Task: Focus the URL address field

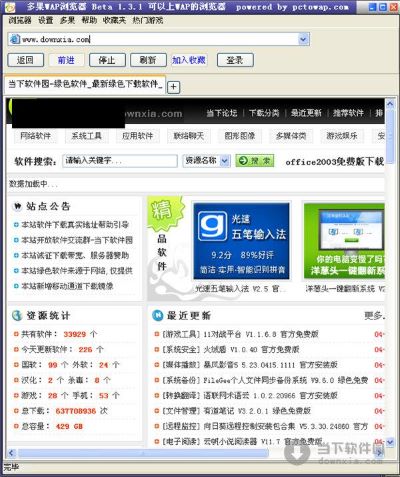Action: 159,39
